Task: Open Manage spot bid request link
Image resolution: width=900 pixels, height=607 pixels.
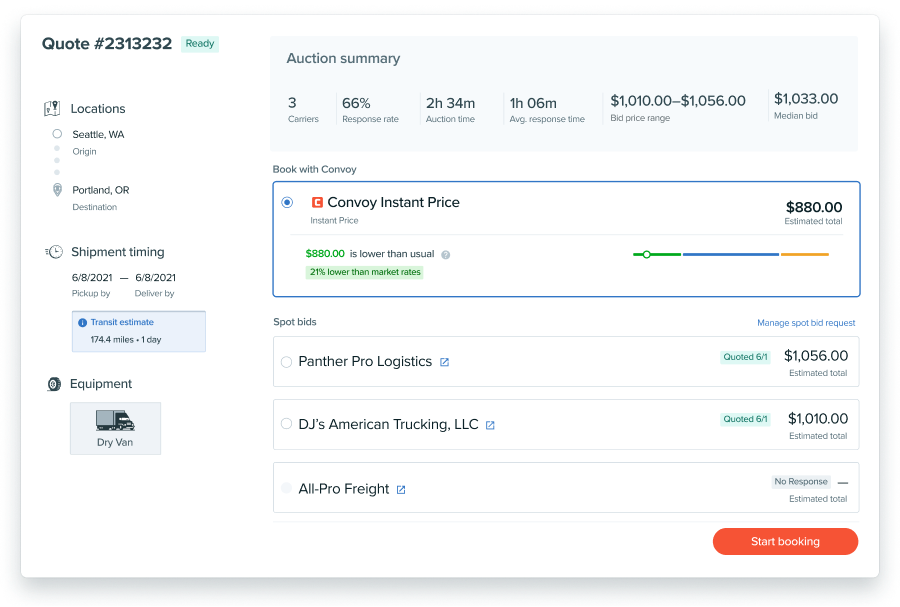Action: coord(806,323)
